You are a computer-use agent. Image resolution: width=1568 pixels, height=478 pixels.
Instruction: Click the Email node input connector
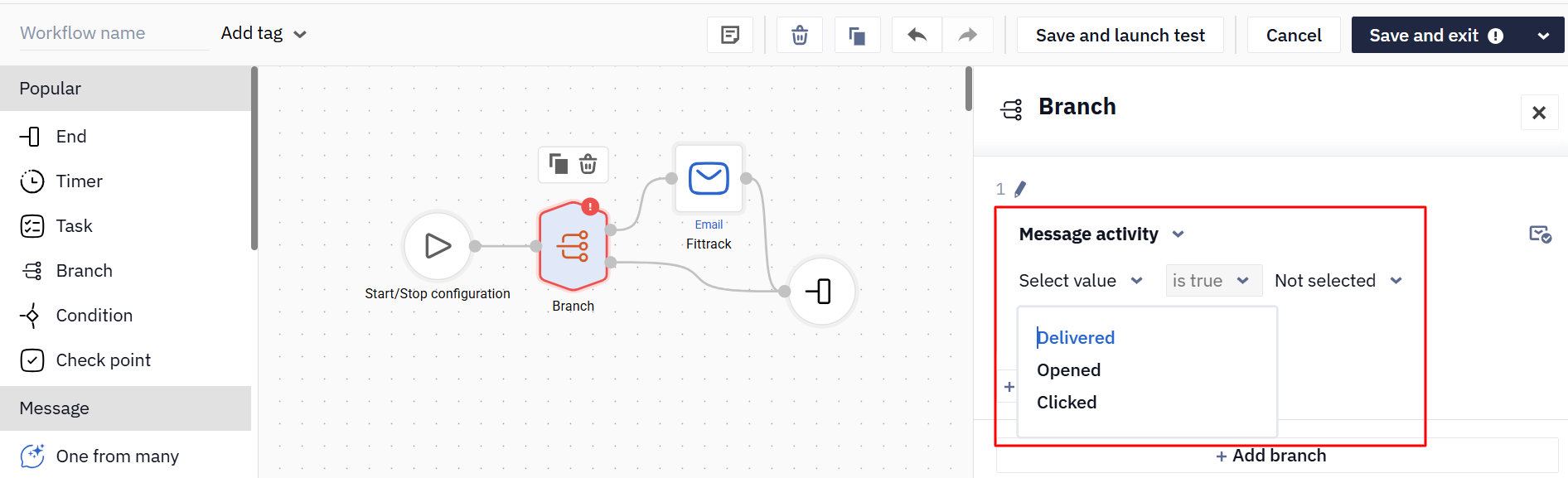tap(671, 178)
